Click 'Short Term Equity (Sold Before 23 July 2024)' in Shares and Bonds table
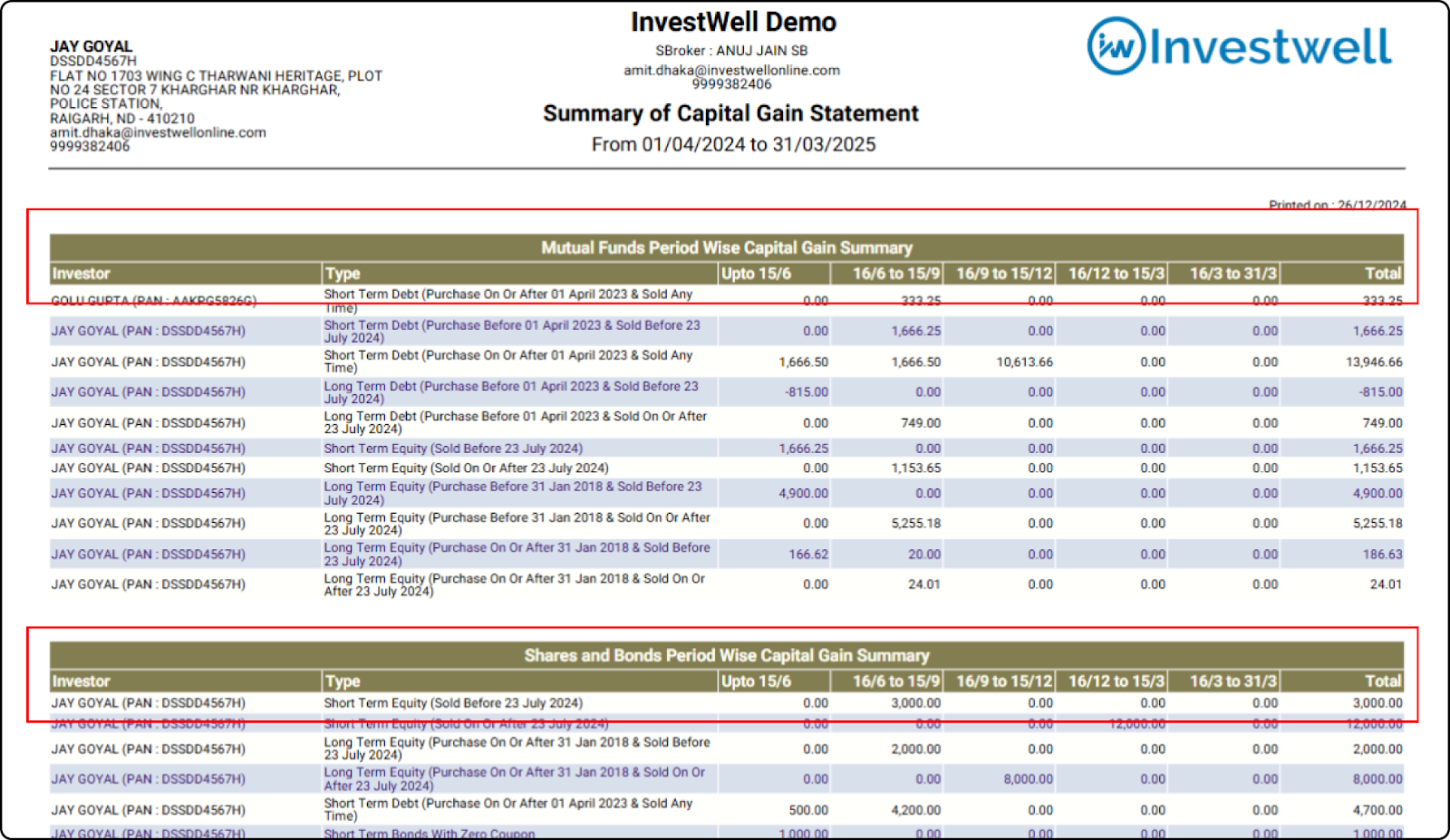 [x=453, y=703]
